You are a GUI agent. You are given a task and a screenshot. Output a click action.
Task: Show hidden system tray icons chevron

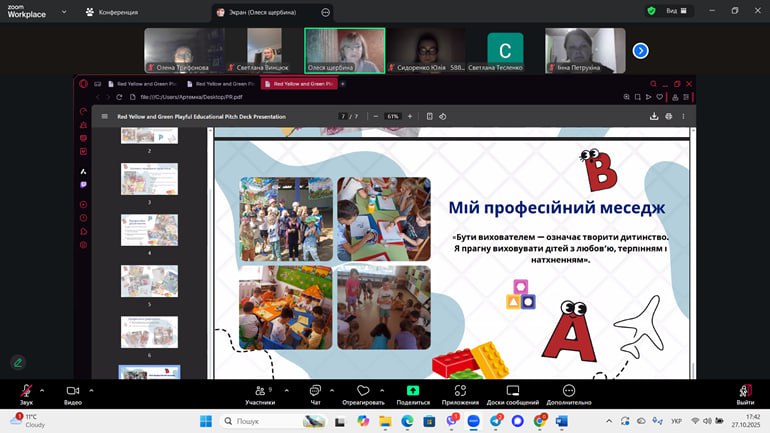pyautogui.click(x=609, y=421)
